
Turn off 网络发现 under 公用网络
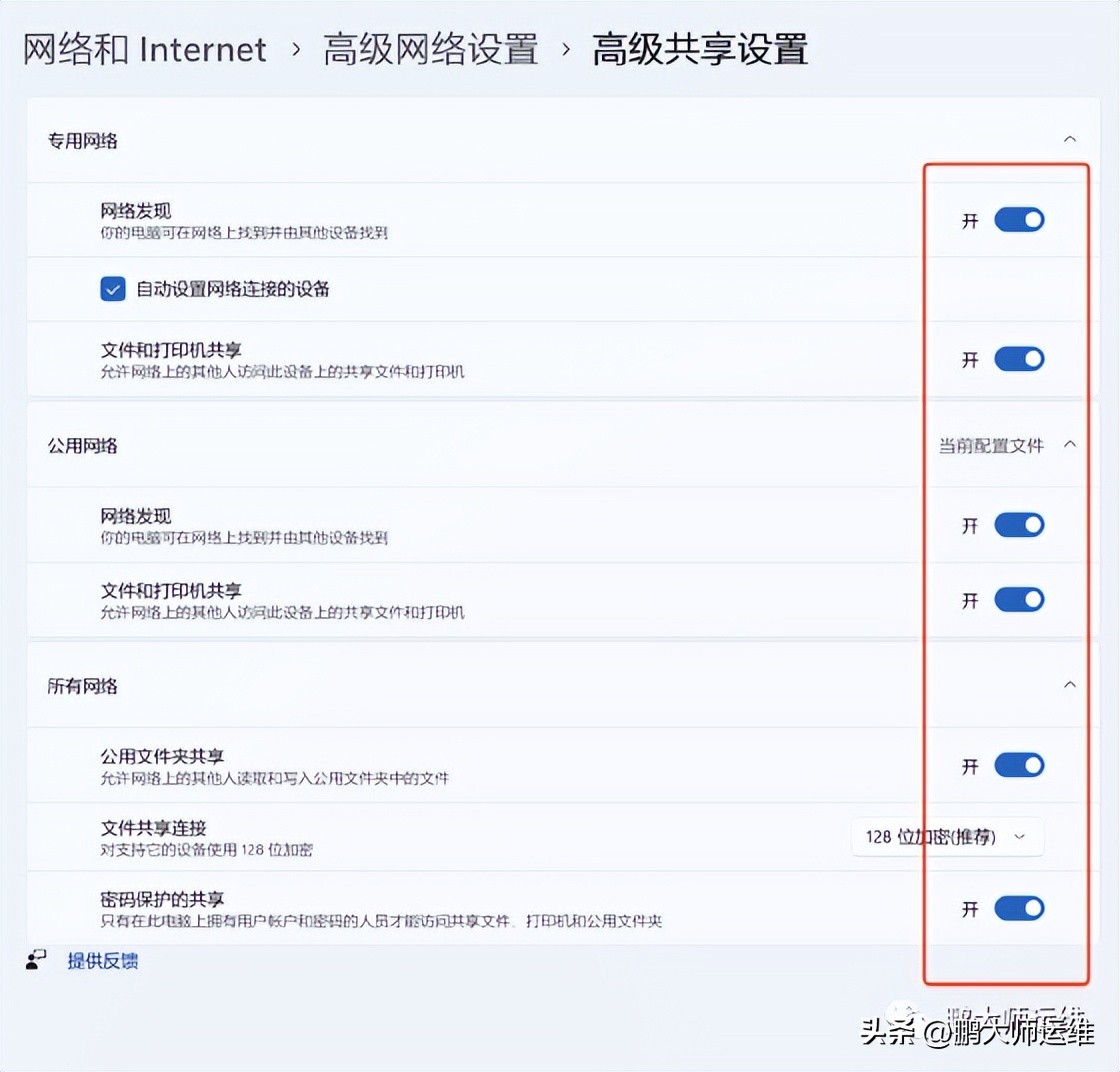[x=1019, y=524]
